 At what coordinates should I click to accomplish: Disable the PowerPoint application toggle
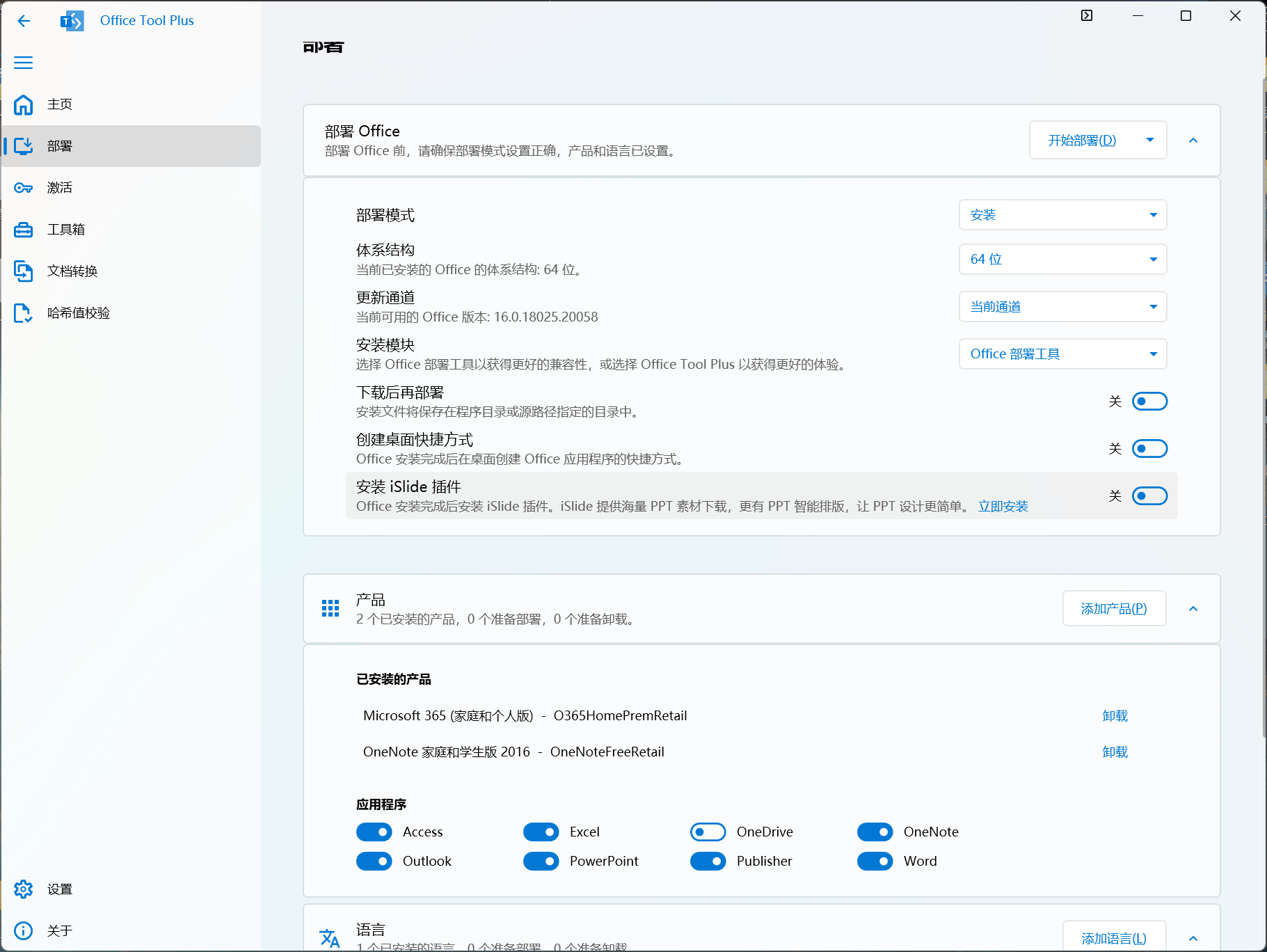tap(541, 862)
